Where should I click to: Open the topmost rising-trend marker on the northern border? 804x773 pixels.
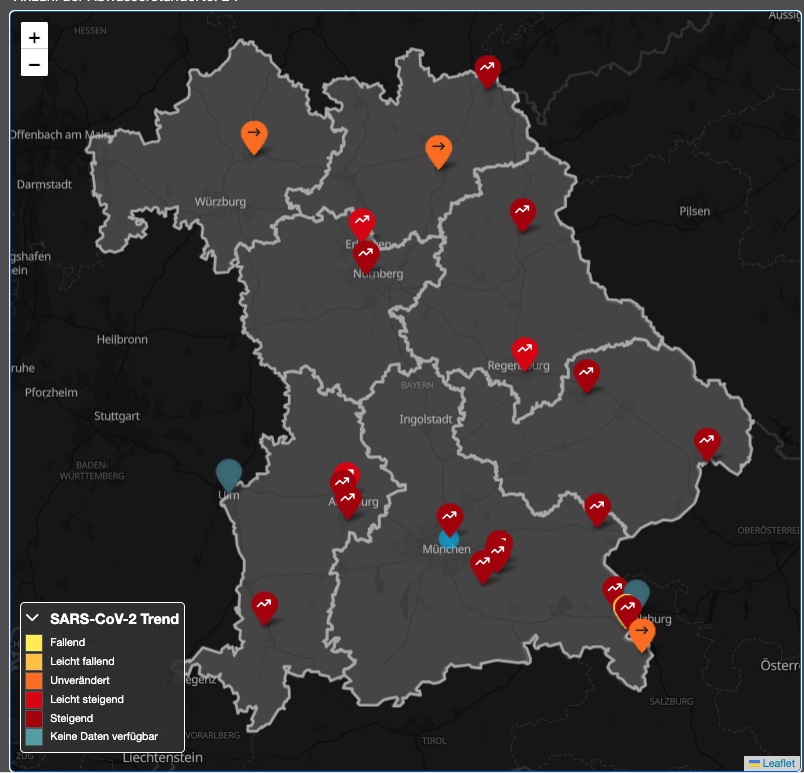point(488,72)
